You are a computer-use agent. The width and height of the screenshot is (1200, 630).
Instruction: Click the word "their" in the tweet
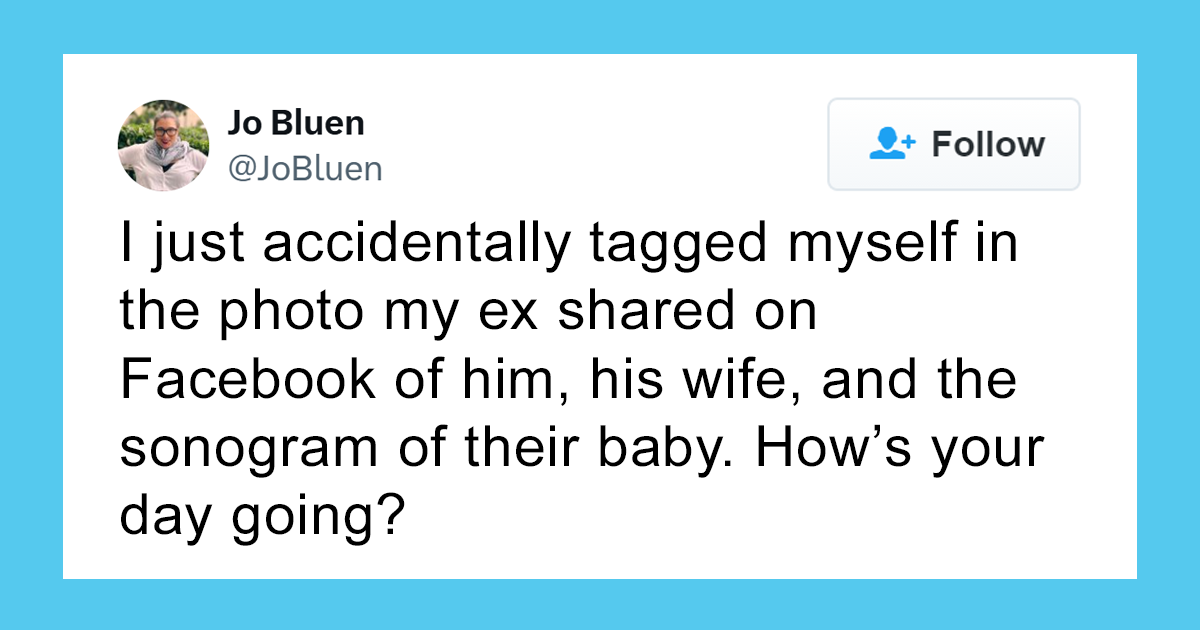tap(524, 448)
